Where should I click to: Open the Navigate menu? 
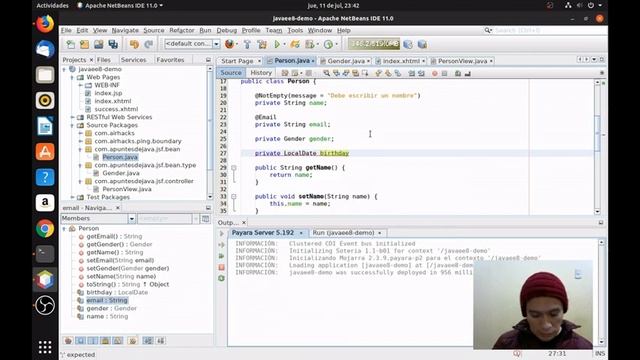coord(125,30)
